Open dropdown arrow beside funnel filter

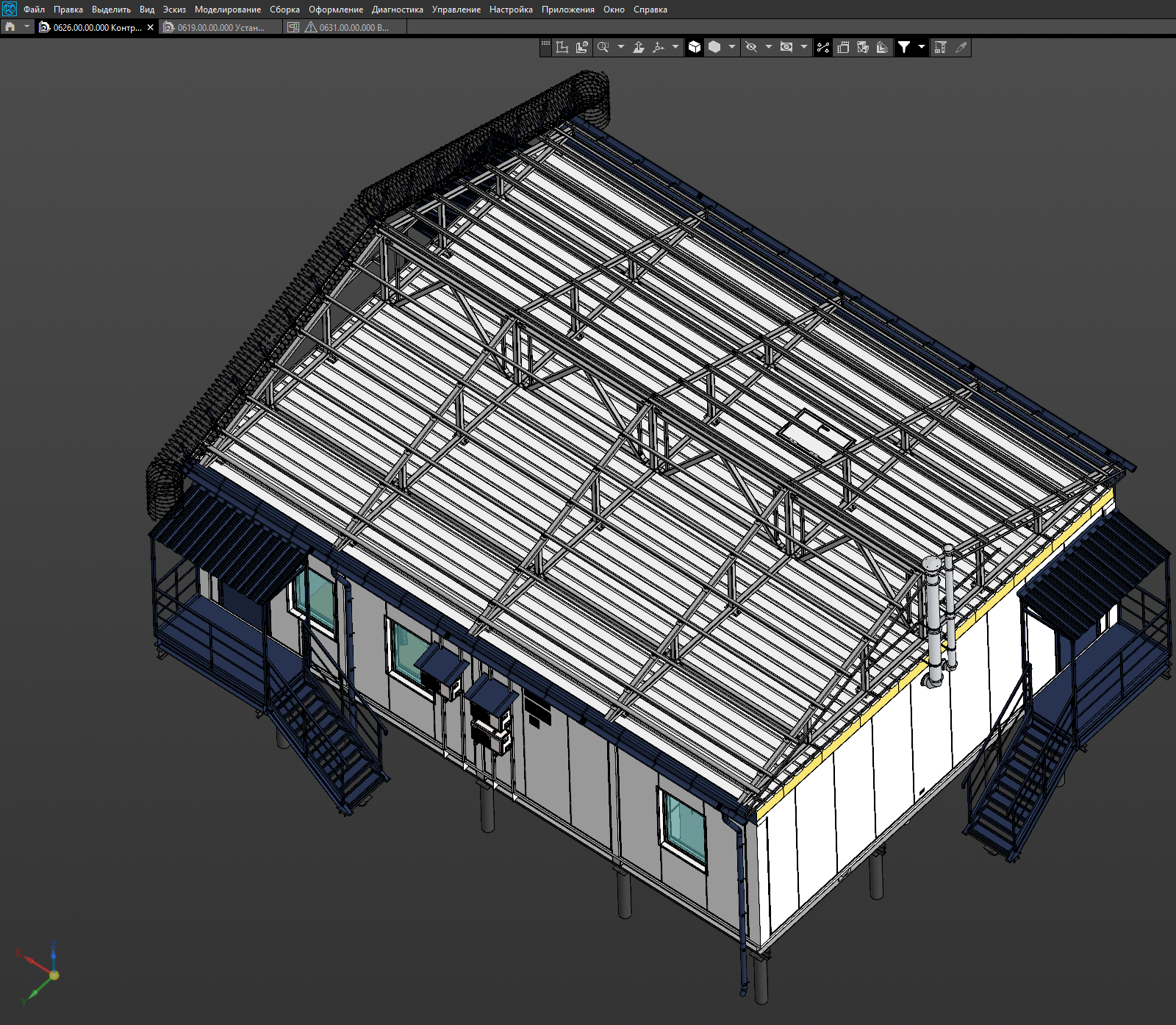click(x=922, y=47)
